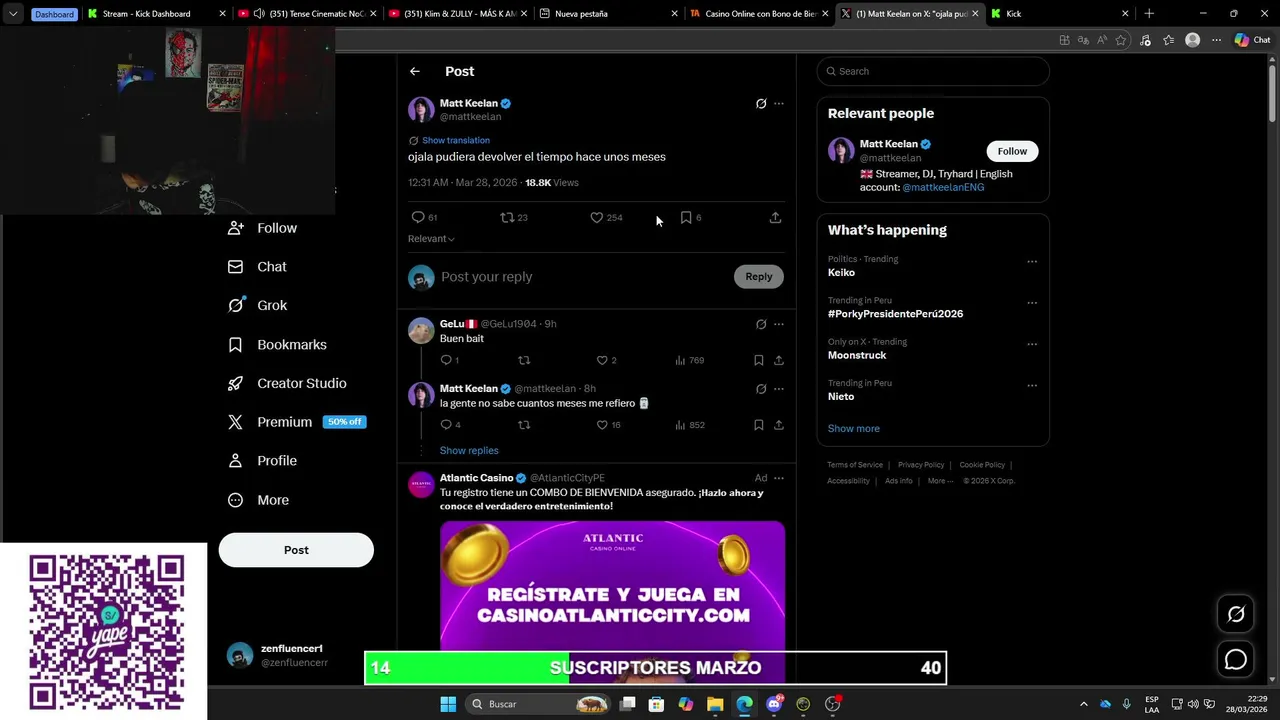The width and height of the screenshot is (1280, 720).
Task: Open Follow in the X sidebar
Action: click(263, 228)
